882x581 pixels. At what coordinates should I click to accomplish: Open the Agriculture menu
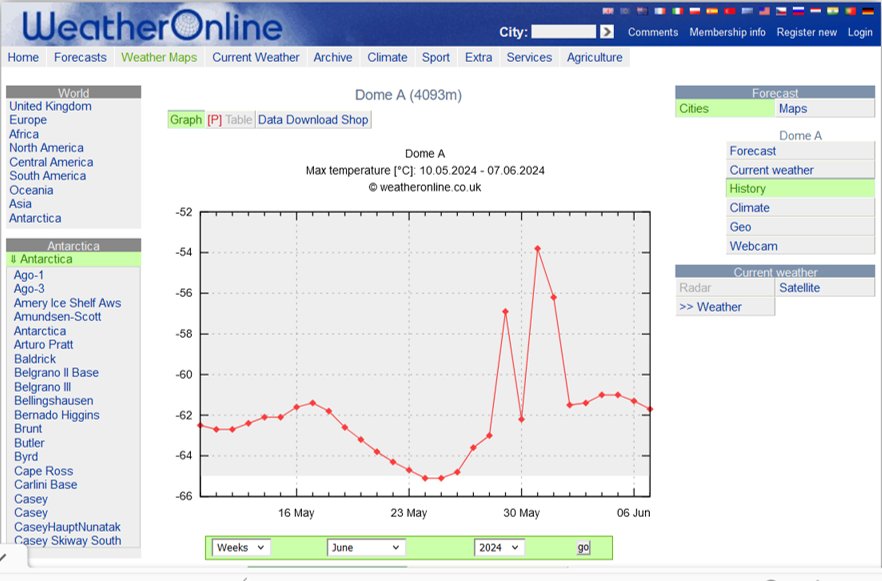595,57
